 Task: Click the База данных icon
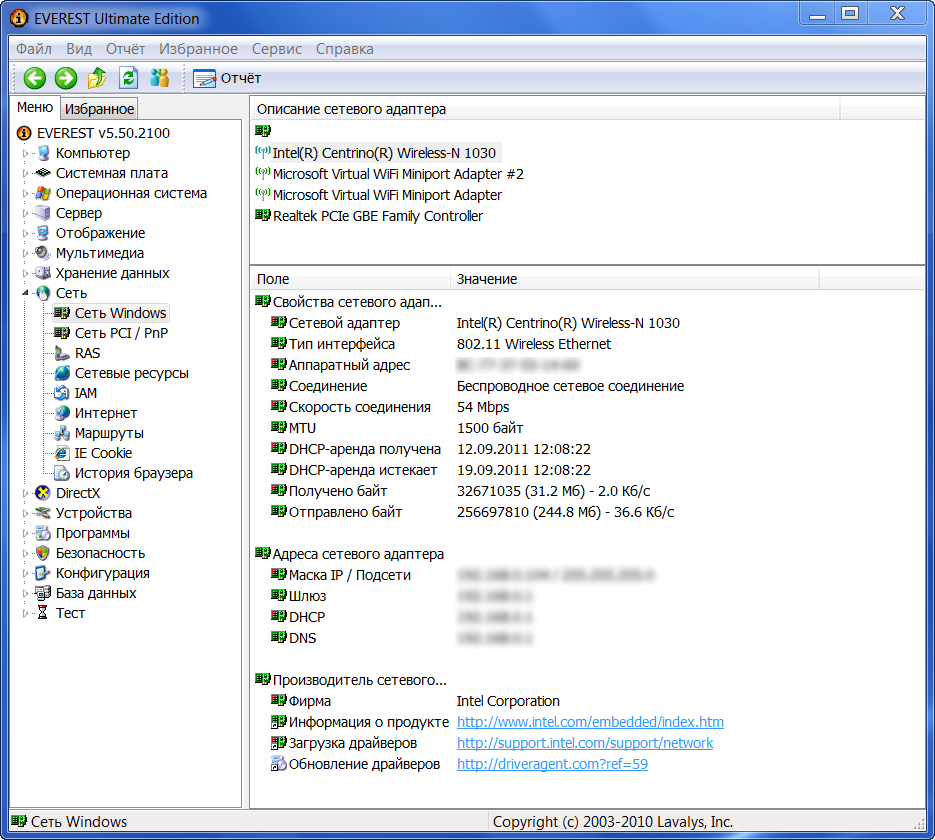[x=43, y=593]
